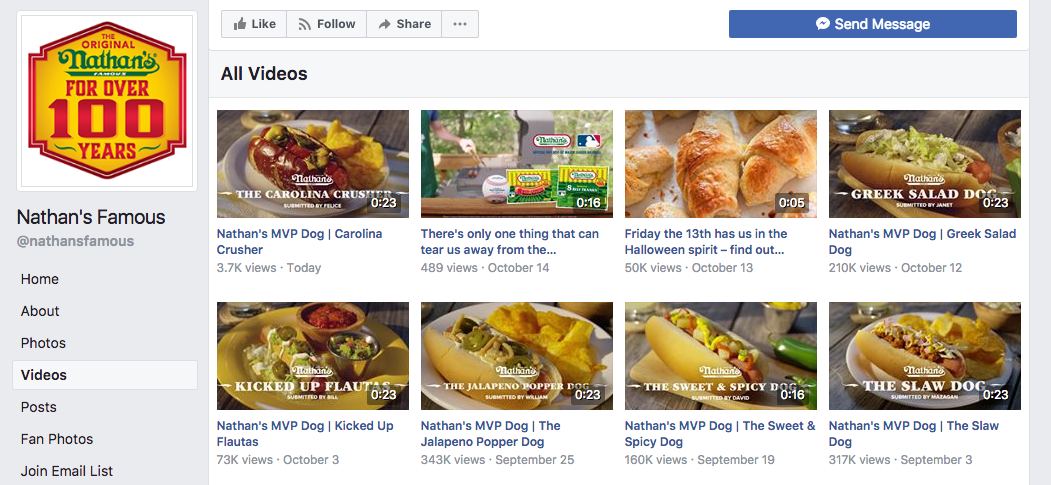Share the Nathan's Famous page
Screen dimensions: 1051x485
[x=404, y=24]
